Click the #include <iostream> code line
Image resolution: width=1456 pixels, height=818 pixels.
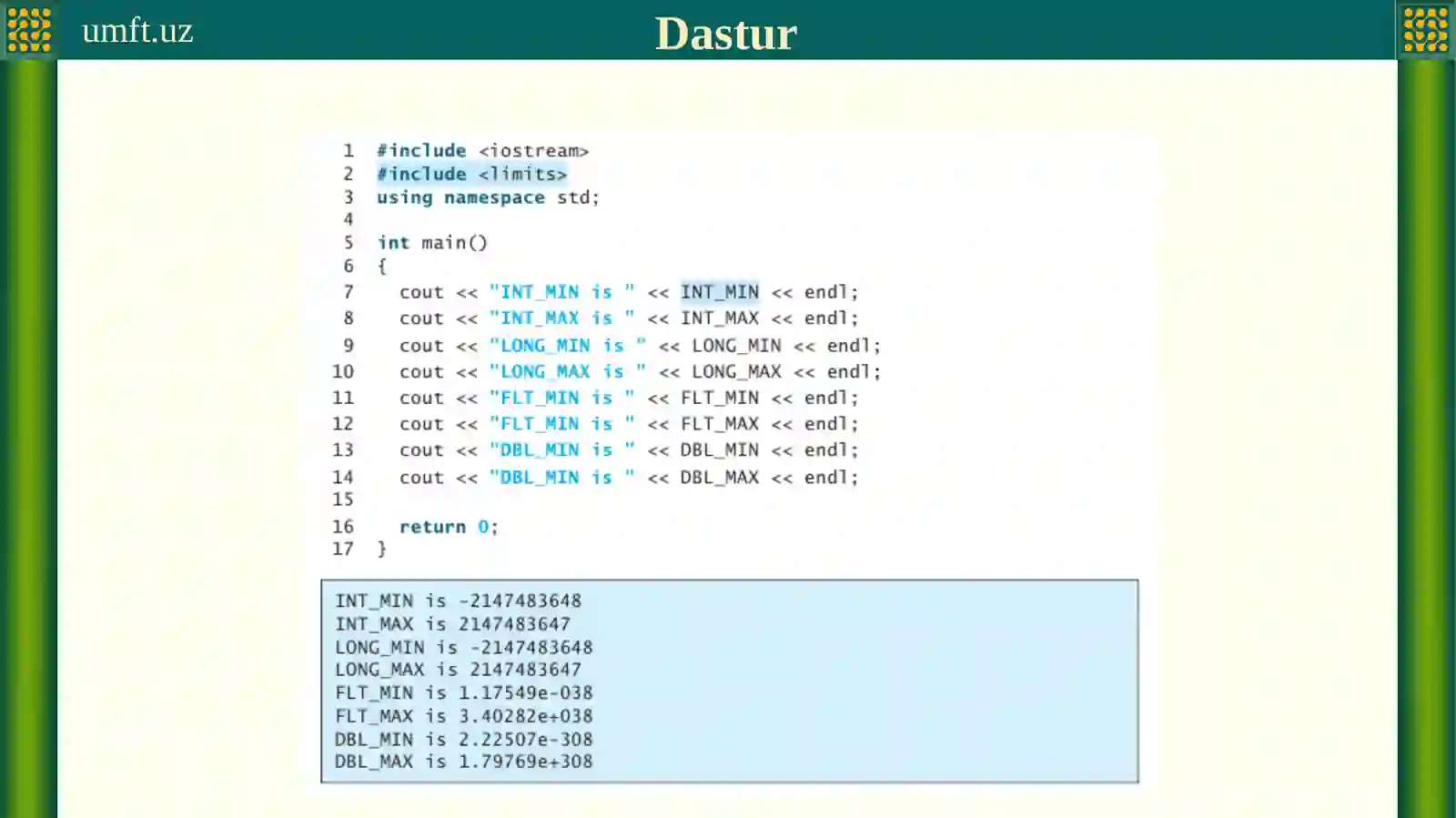[x=482, y=151]
